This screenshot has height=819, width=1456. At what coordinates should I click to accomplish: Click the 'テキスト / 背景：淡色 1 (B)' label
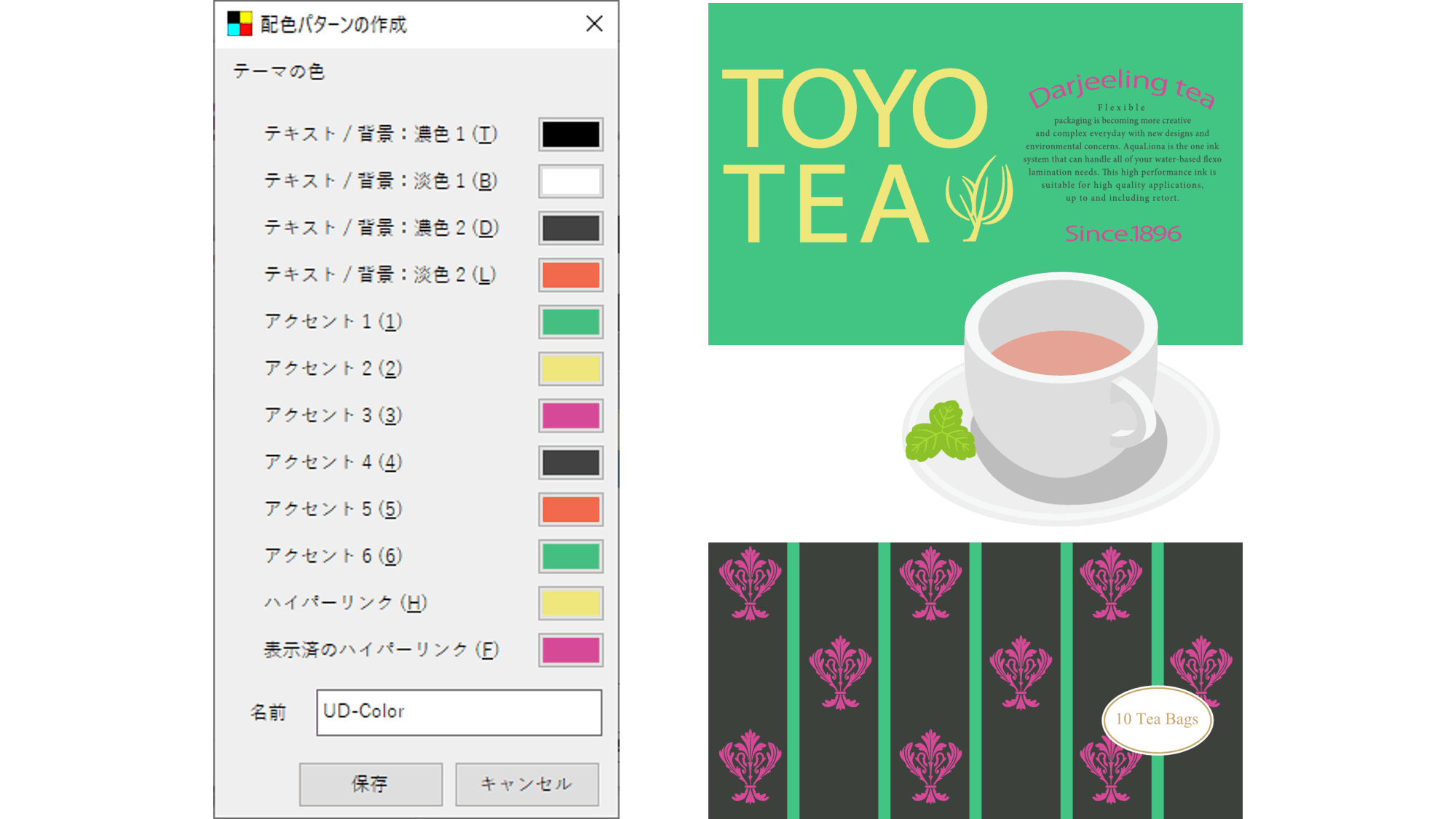pos(381,181)
